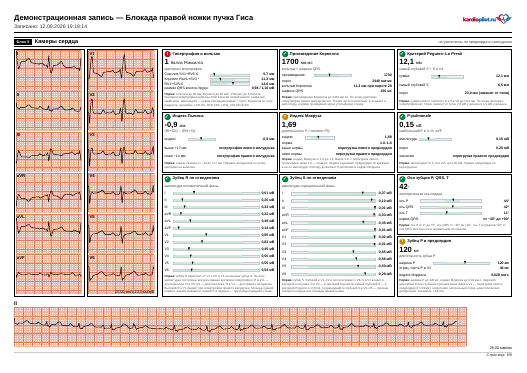This screenshot has width=527, height=373.
Task: Click green check icon on Оси зубцов card
Action: 402,179
